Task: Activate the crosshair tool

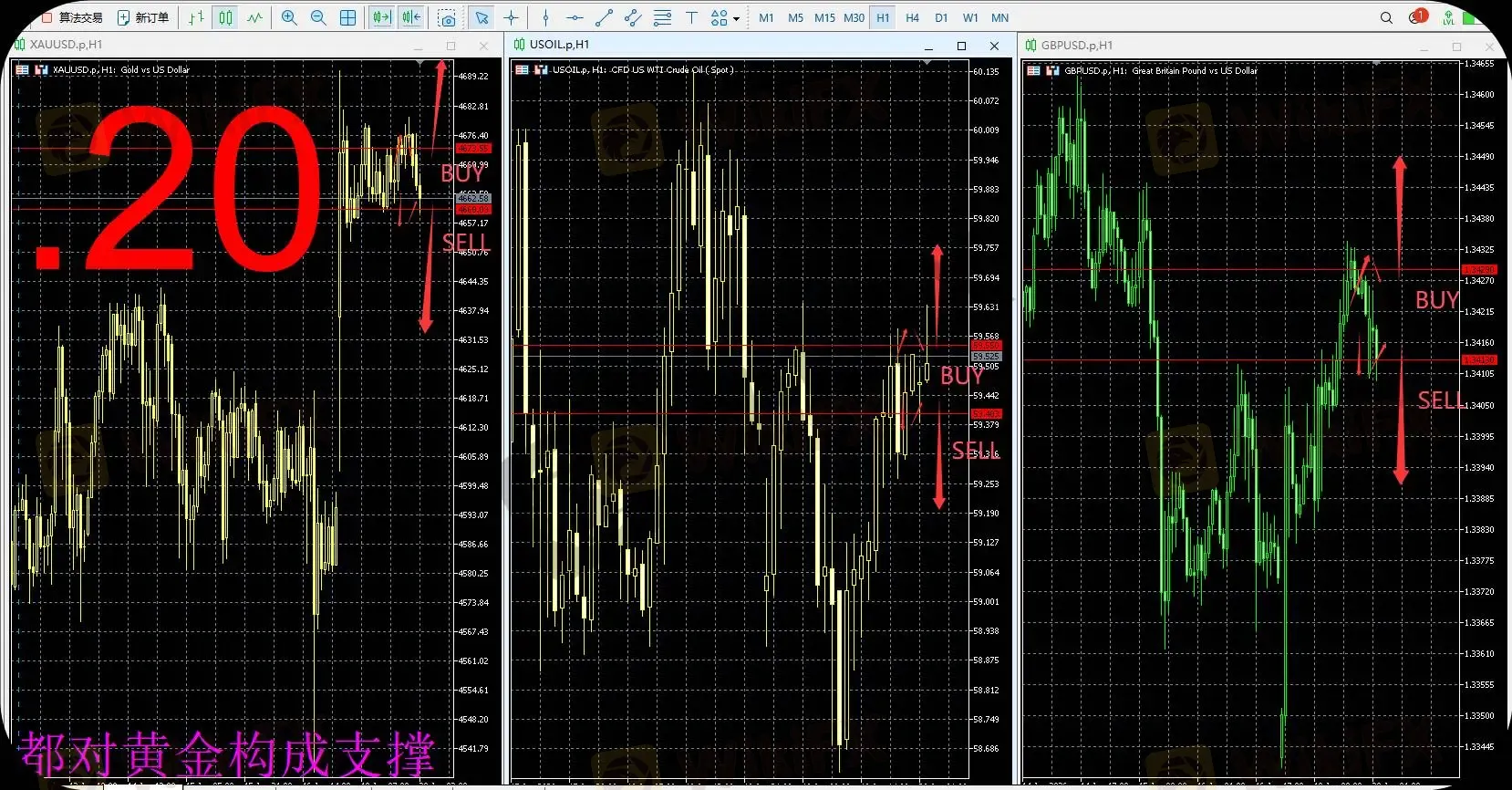Action: click(512, 17)
